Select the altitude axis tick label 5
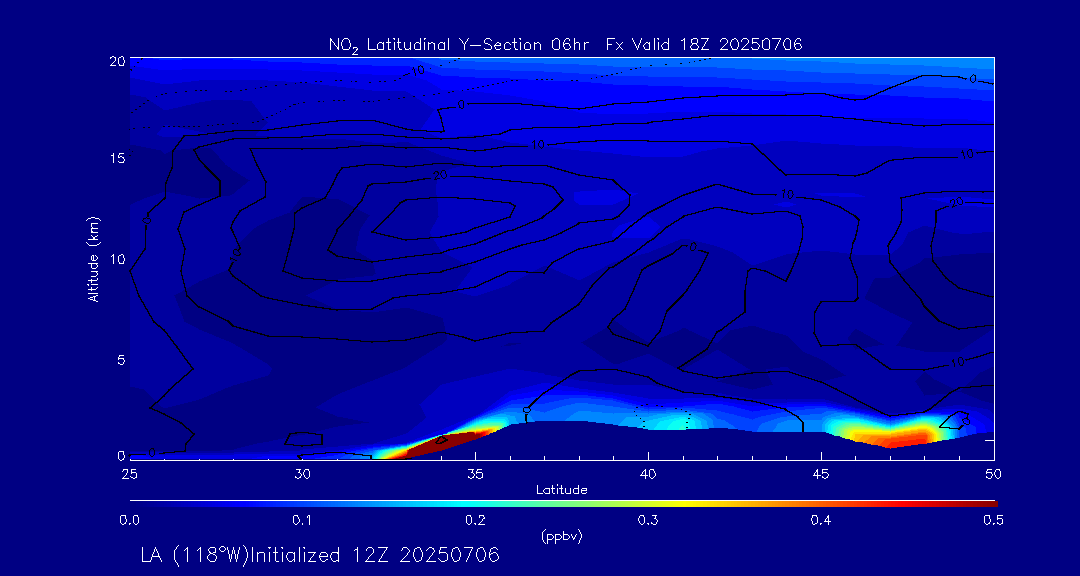The image size is (1080, 576). [x=121, y=360]
